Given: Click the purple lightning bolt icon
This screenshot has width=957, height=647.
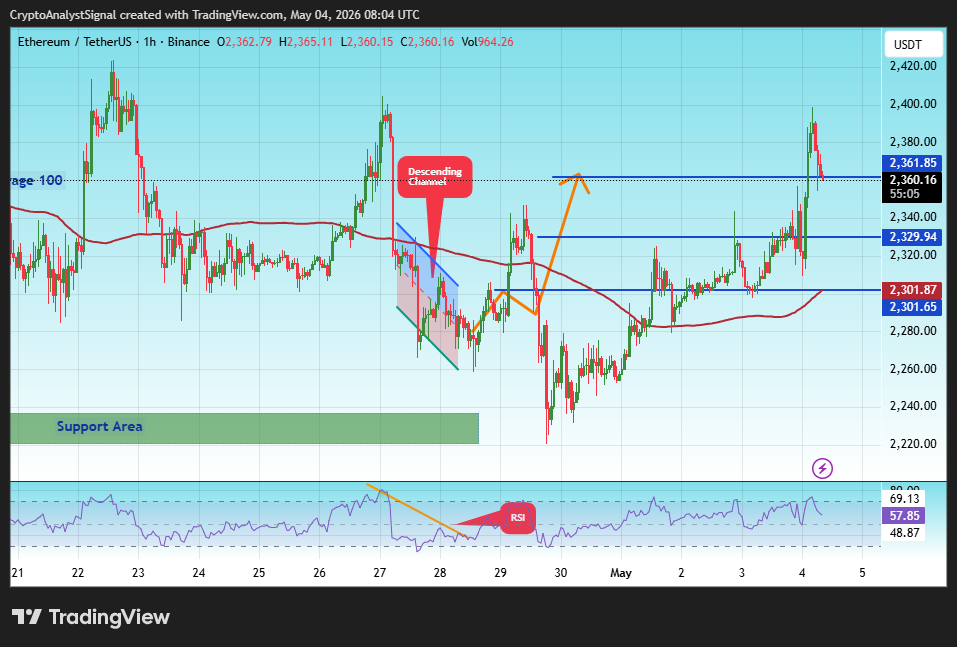Looking at the screenshot, I should coord(822,468).
